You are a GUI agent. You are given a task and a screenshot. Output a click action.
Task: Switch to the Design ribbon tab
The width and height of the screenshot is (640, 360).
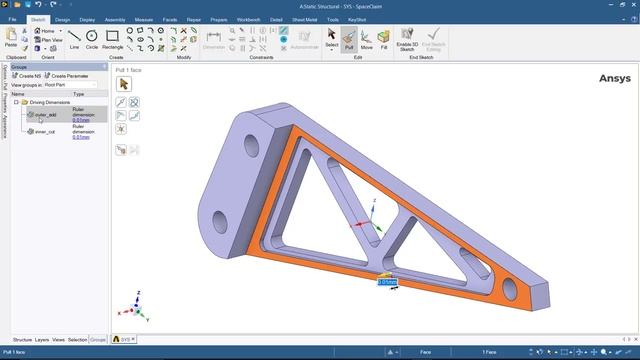coord(62,20)
